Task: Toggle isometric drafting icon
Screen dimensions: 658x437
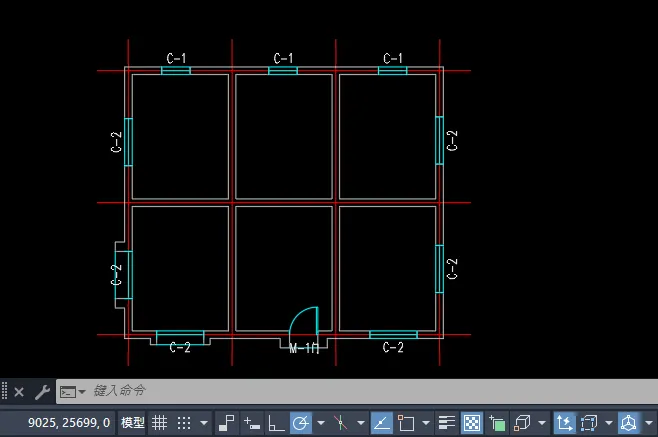Action: [x=341, y=423]
